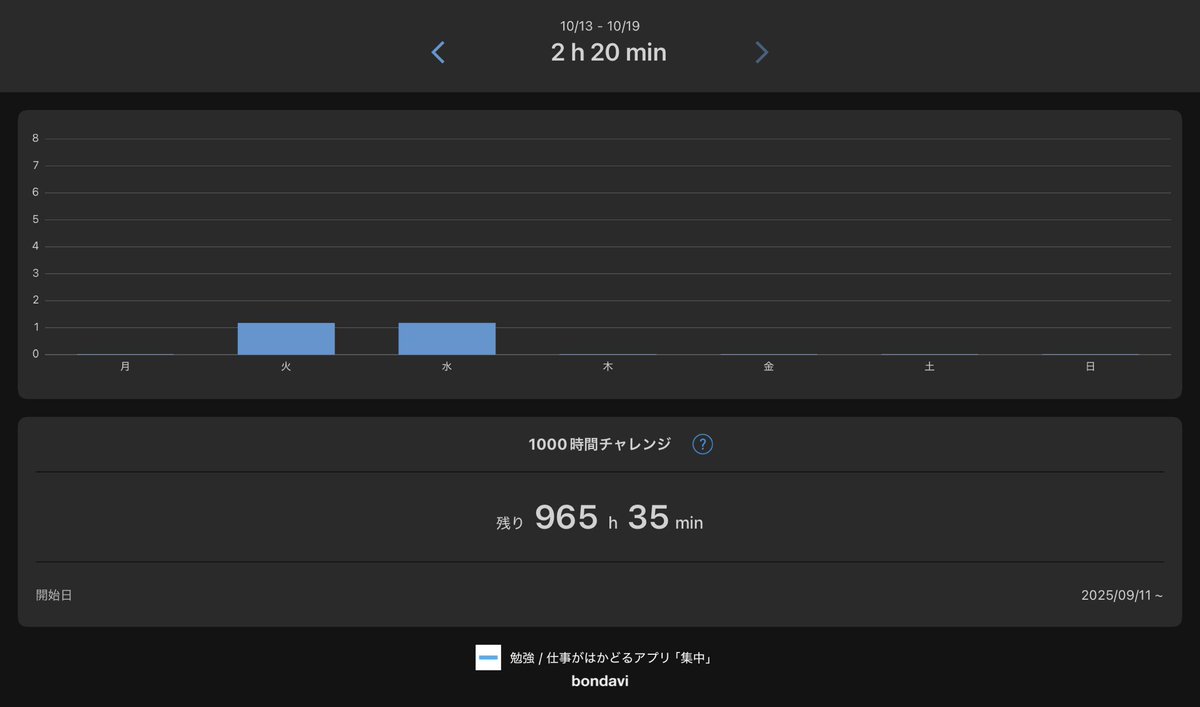Viewport: 1200px width, 707px height.
Task: Click the y-axis value 8
Action: [x=35, y=138]
